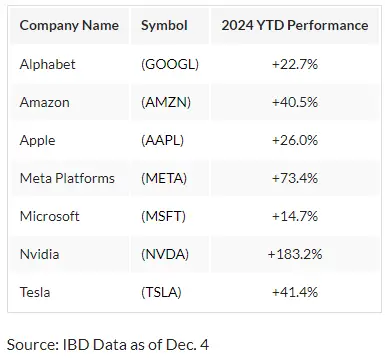385x360 pixels.
Task: Click Apple's +26.0% performance value
Action: 295,140
